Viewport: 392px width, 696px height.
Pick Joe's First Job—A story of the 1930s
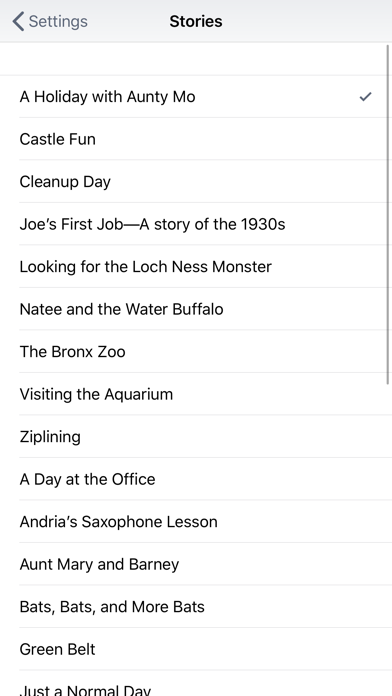click(x=196, y=224)
